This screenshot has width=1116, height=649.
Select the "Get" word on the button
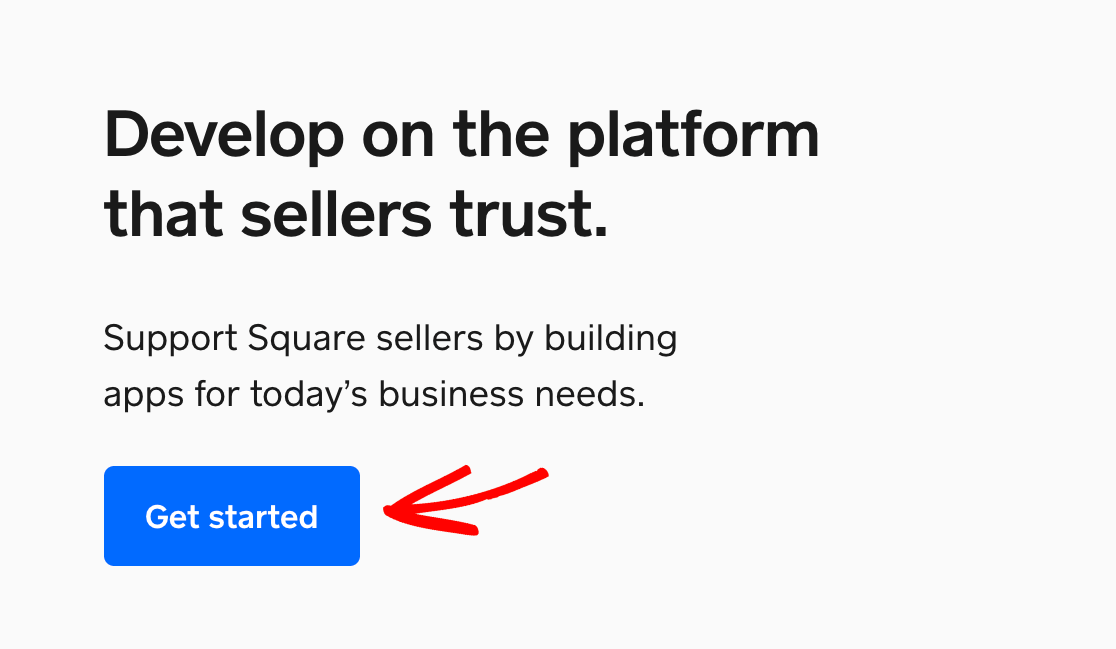click(172, 517)
